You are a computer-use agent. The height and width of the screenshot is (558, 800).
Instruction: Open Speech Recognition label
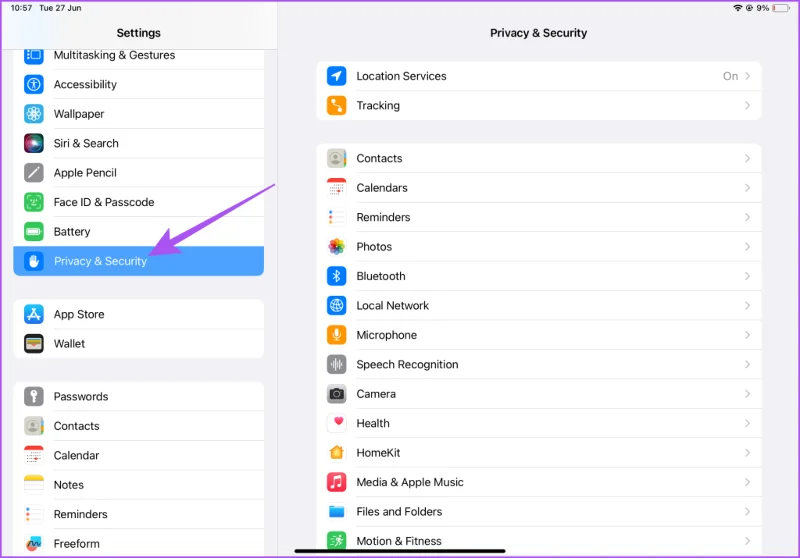coord(407,365)
